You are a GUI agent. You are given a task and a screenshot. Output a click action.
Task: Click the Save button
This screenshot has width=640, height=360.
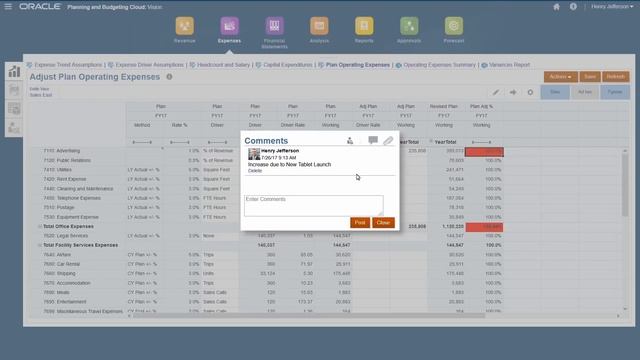pos(590,77)
